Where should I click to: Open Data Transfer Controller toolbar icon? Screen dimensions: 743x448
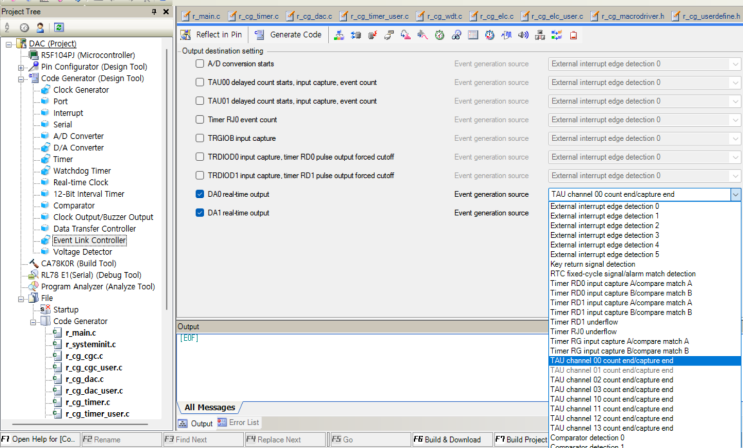pos(540,35)
